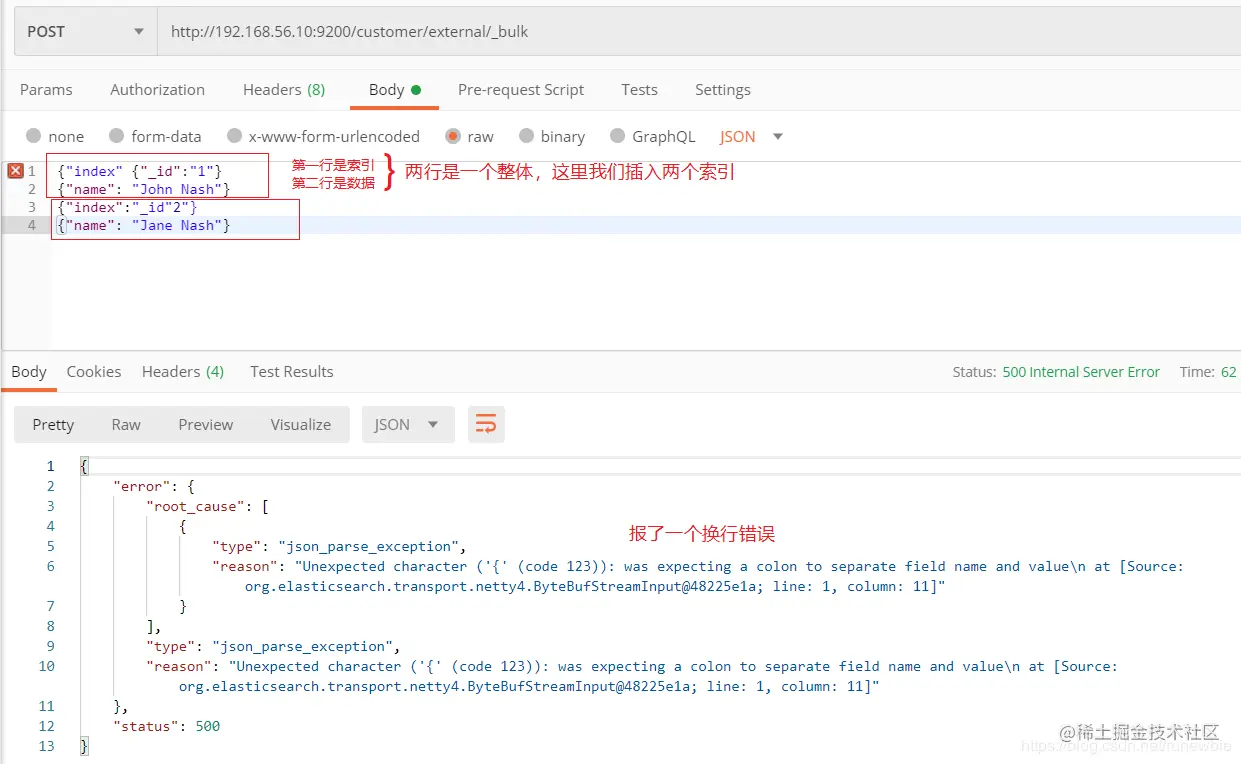The width and height of the screenshot is (1241, 764).
Task: Click the red error icon on line 1
Action: pyautogui.click(x=15, y=171)
